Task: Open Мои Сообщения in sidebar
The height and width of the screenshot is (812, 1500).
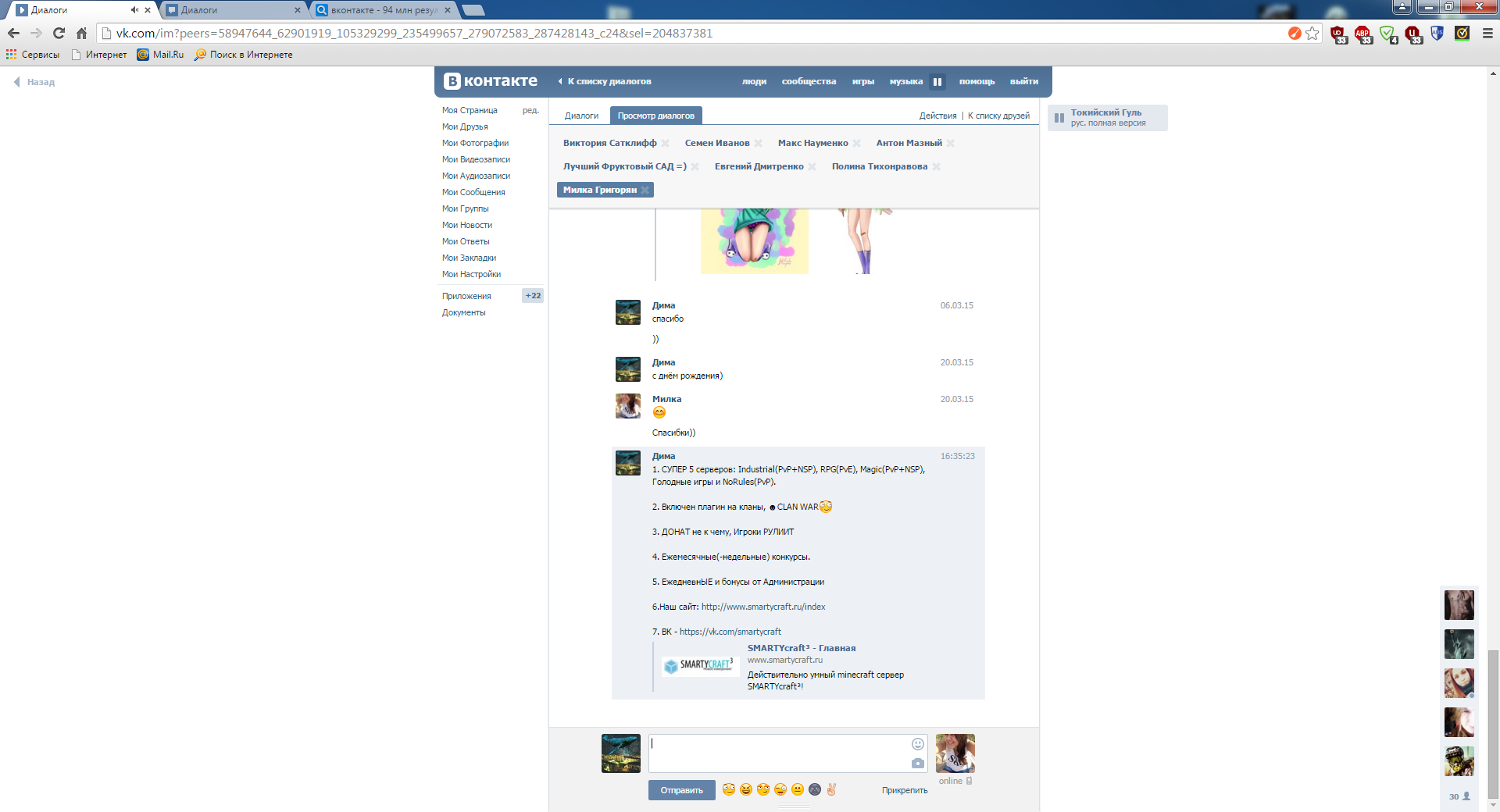Action: (x=473, y=192)
